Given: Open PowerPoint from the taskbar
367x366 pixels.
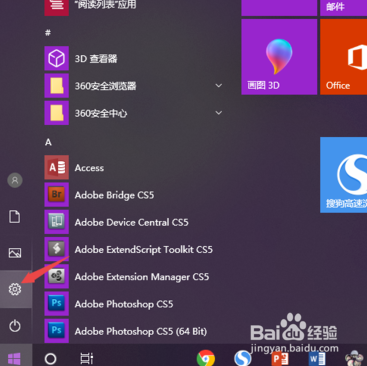Looking at the screenshot, I should (280, 359).
